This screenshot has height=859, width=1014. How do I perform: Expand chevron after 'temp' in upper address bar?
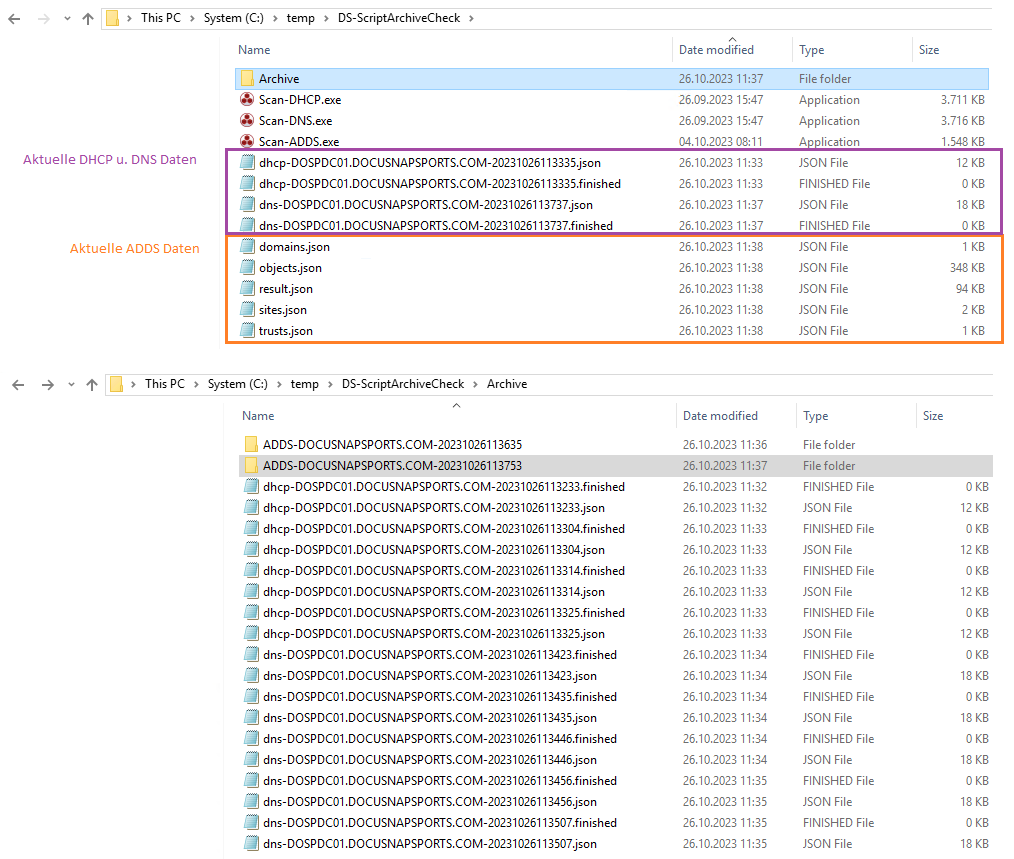pyautogui.click(x=327, y=18)
